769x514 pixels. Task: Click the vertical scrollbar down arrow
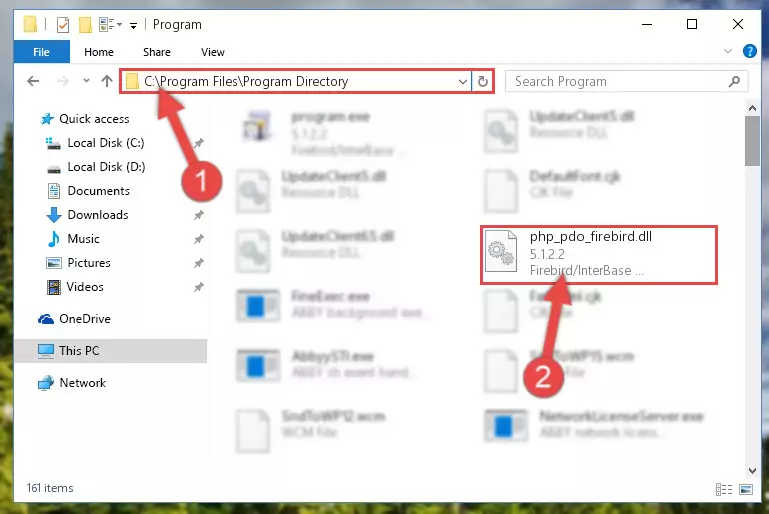(752, 471)
